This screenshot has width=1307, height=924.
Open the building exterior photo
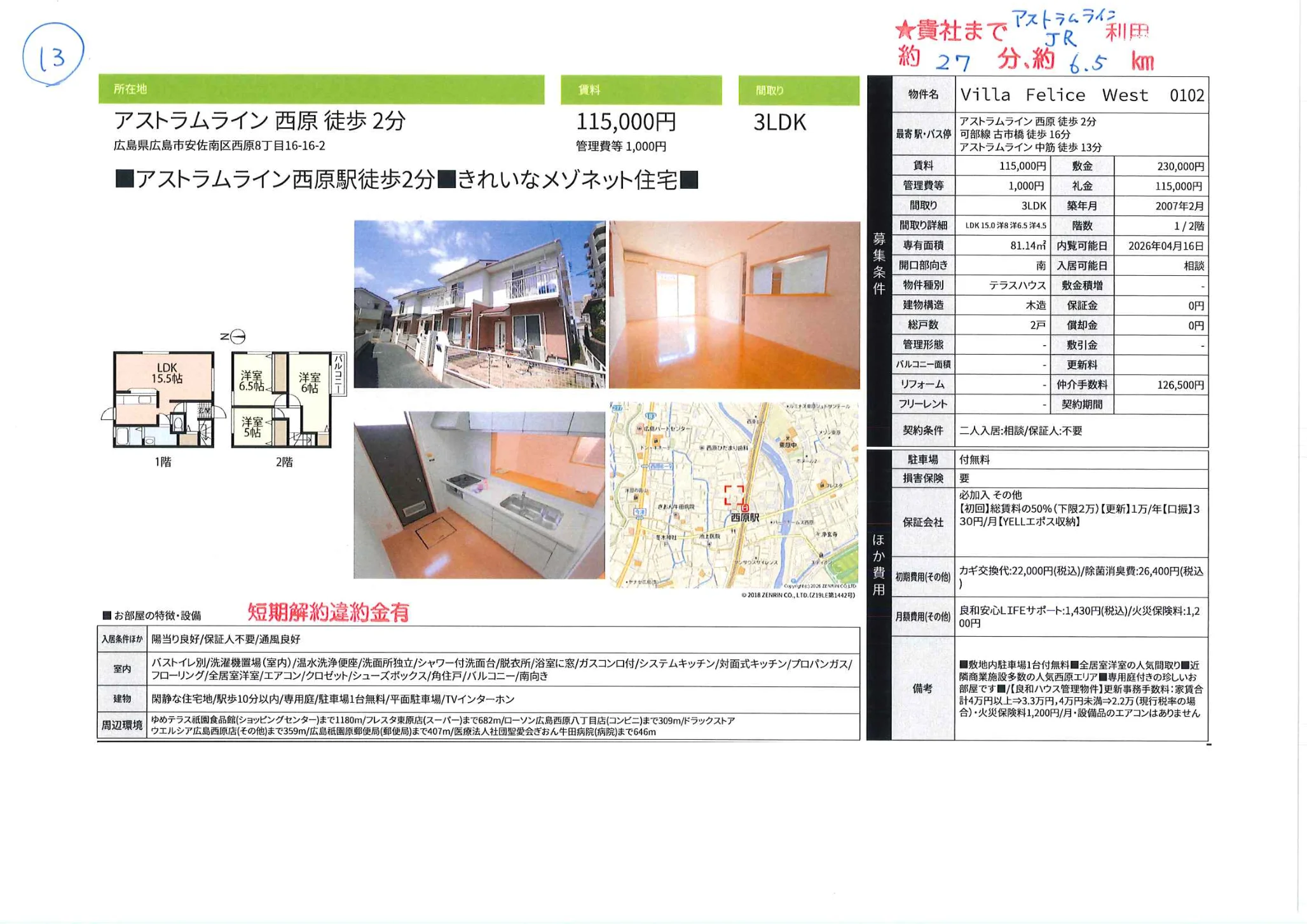[479, 304]
